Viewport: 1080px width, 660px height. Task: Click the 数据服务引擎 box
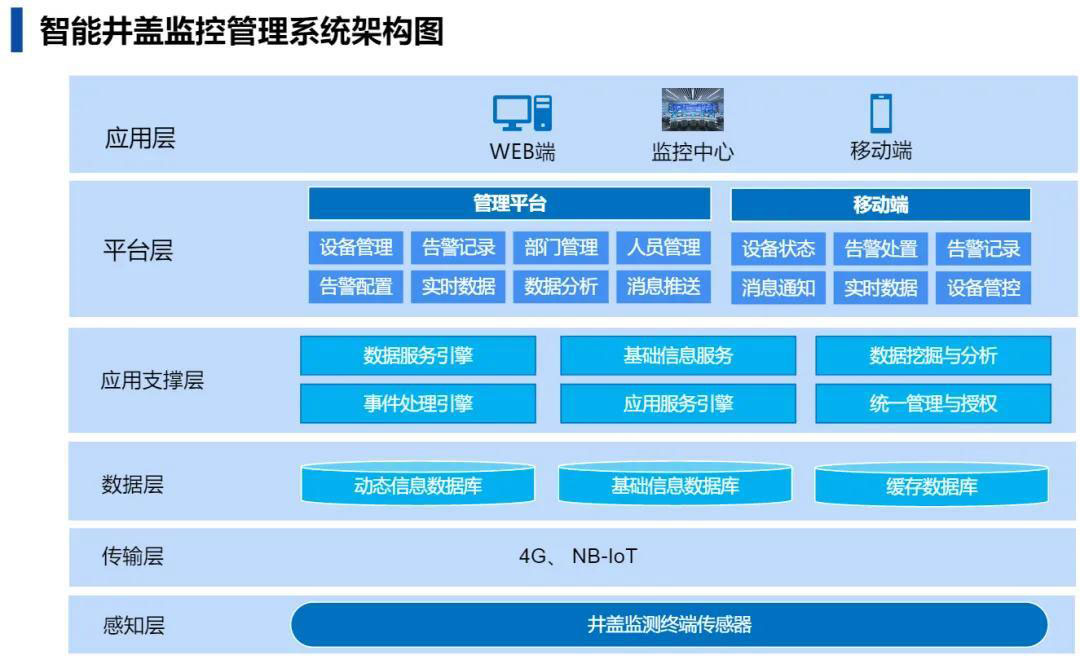coord(418,355)
